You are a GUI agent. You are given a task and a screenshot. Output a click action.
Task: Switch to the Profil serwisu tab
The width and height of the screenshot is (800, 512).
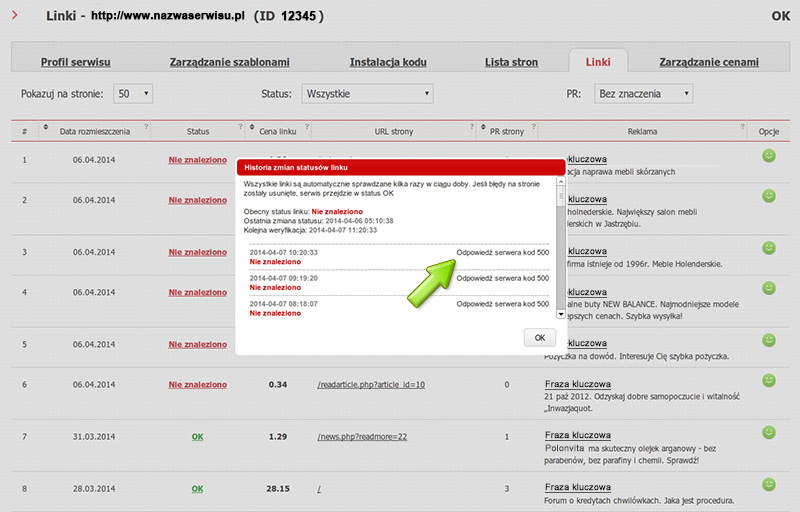coord(75,62)
